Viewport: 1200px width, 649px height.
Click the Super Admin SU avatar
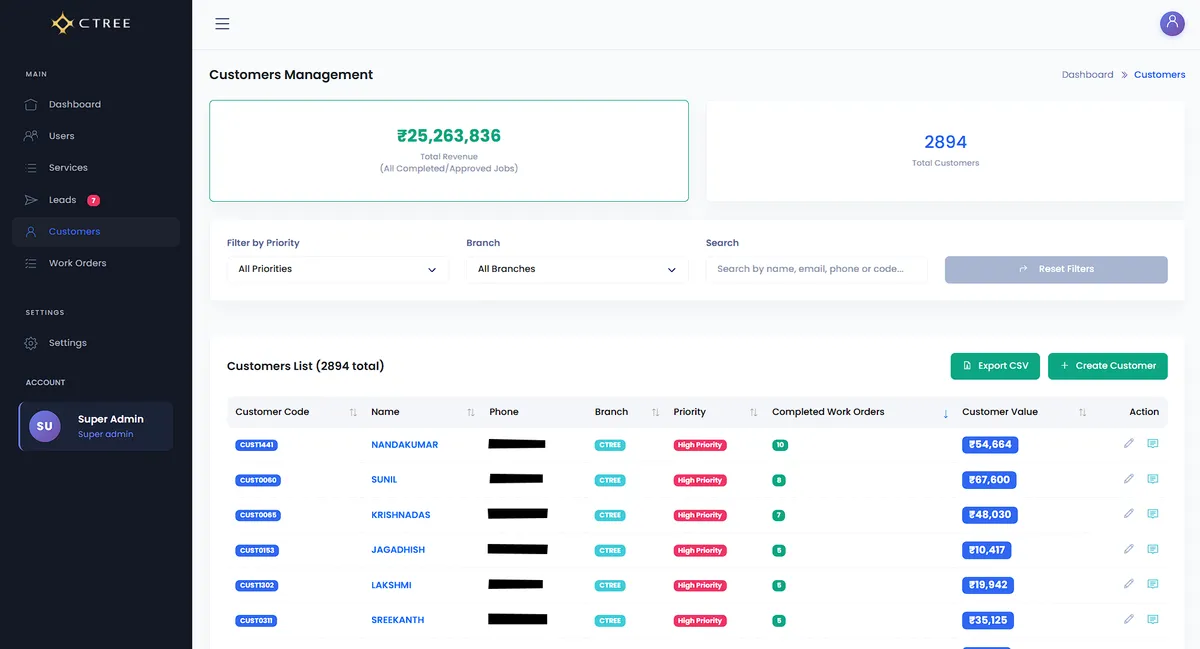tap(45, 426)
